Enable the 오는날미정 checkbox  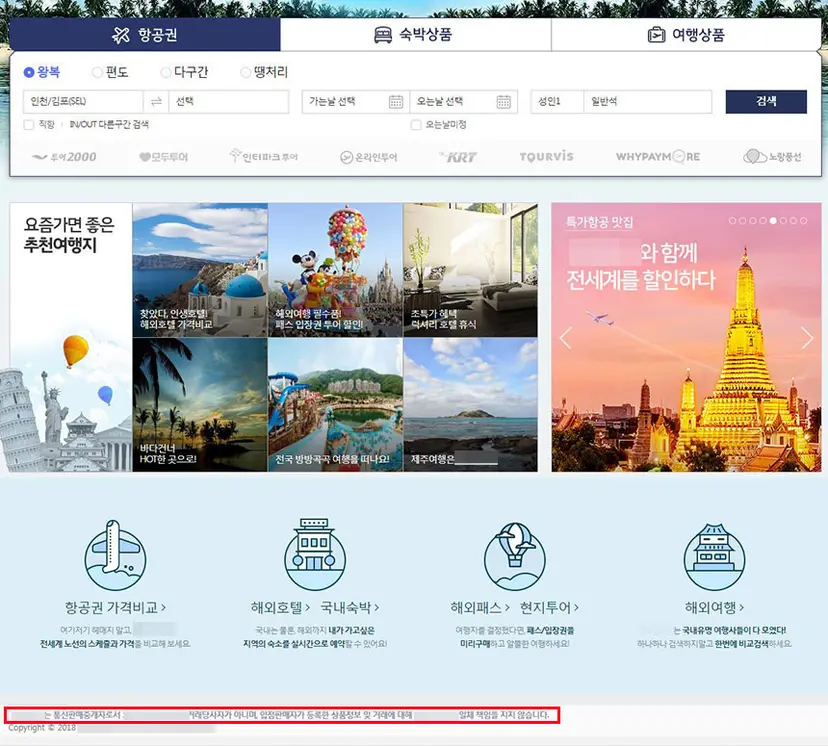[x=416, y=125]
